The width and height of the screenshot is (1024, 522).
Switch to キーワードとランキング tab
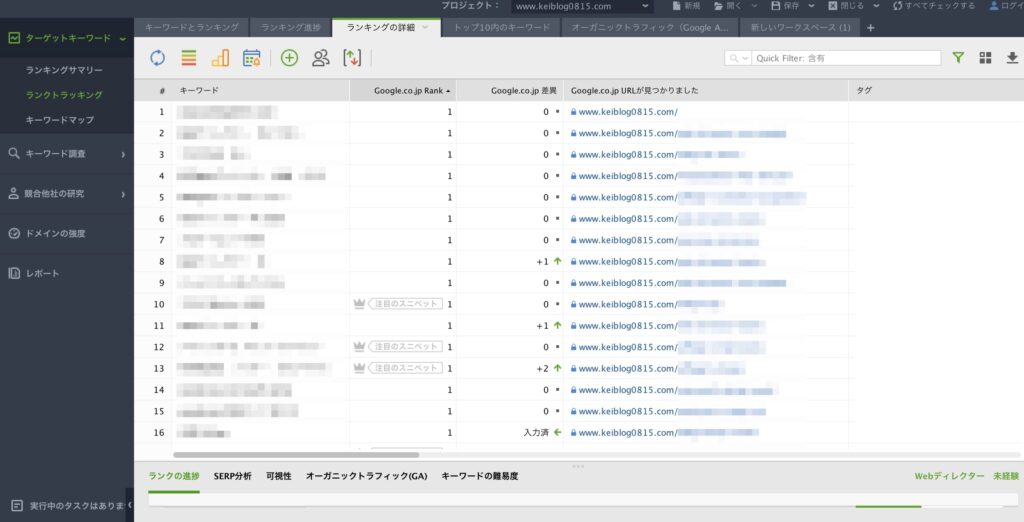click(191, 27)
